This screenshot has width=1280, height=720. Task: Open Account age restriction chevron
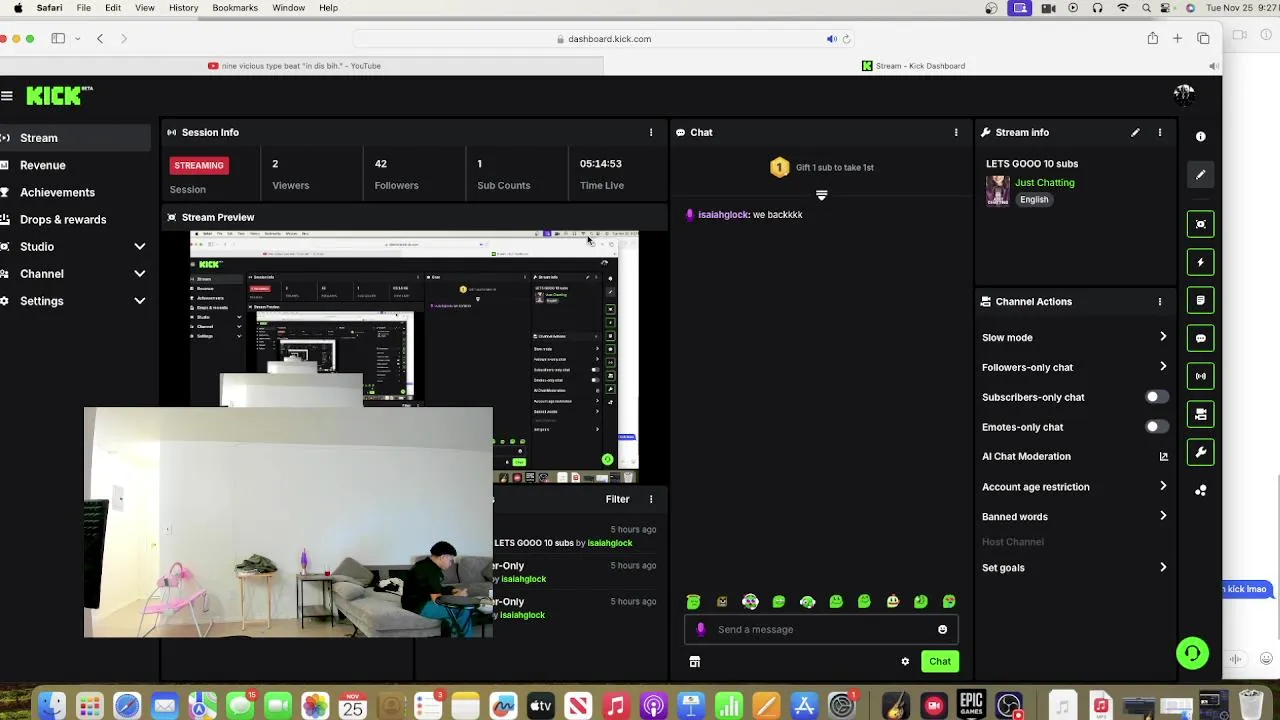pyautogui.click(x=1163, y=486)
